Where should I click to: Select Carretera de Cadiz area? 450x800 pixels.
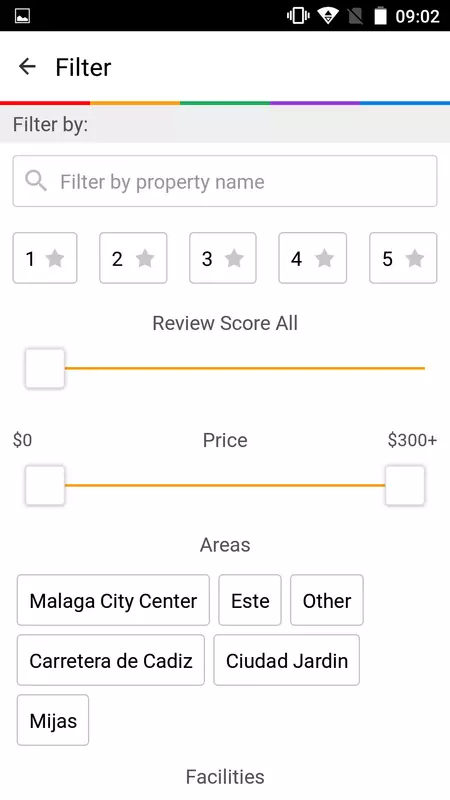click(x=111, y=660)
